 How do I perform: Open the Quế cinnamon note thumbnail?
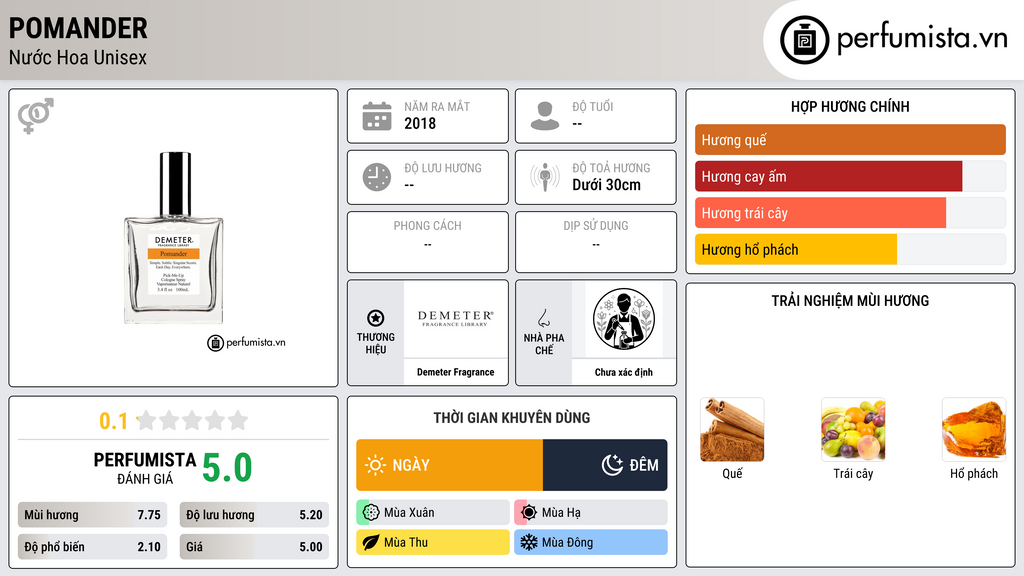pos(732,430)
